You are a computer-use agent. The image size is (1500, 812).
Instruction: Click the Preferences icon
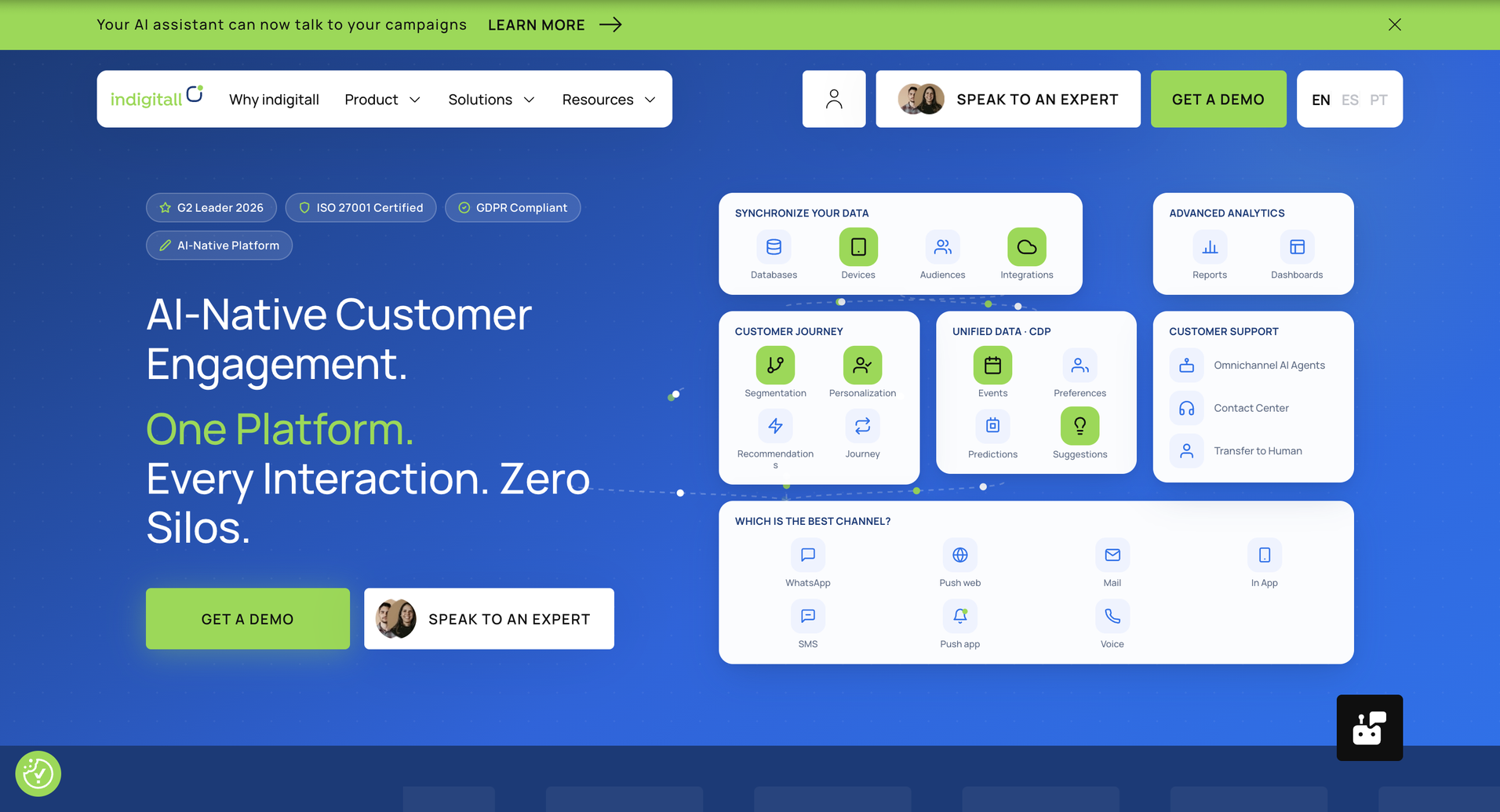pos(1079,365)
